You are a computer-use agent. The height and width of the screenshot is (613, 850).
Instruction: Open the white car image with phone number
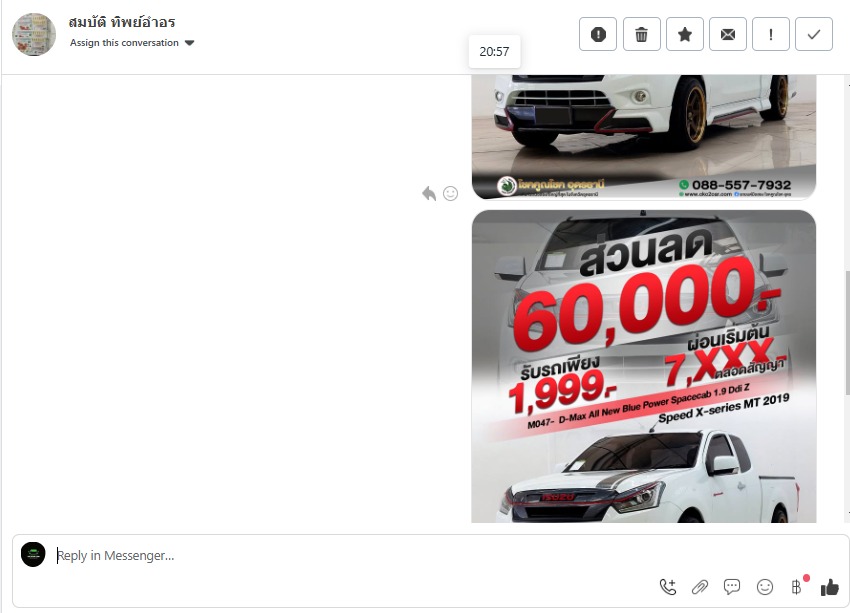tap(643, 137)
